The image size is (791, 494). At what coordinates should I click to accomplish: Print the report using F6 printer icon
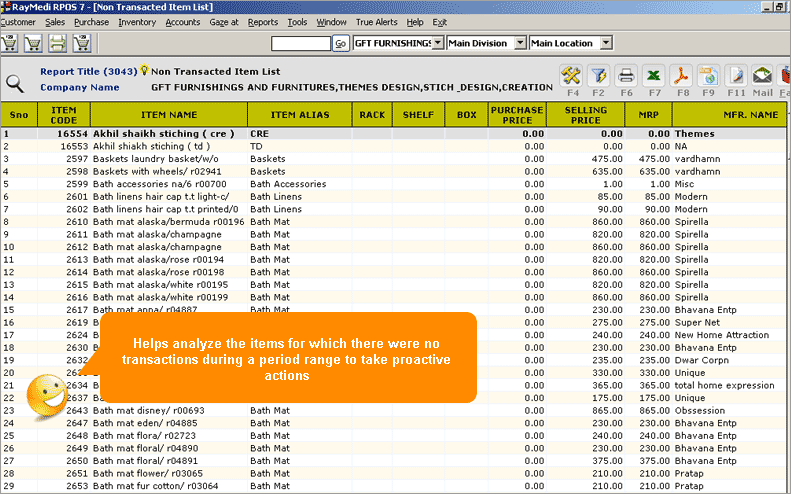pos(626,76)
